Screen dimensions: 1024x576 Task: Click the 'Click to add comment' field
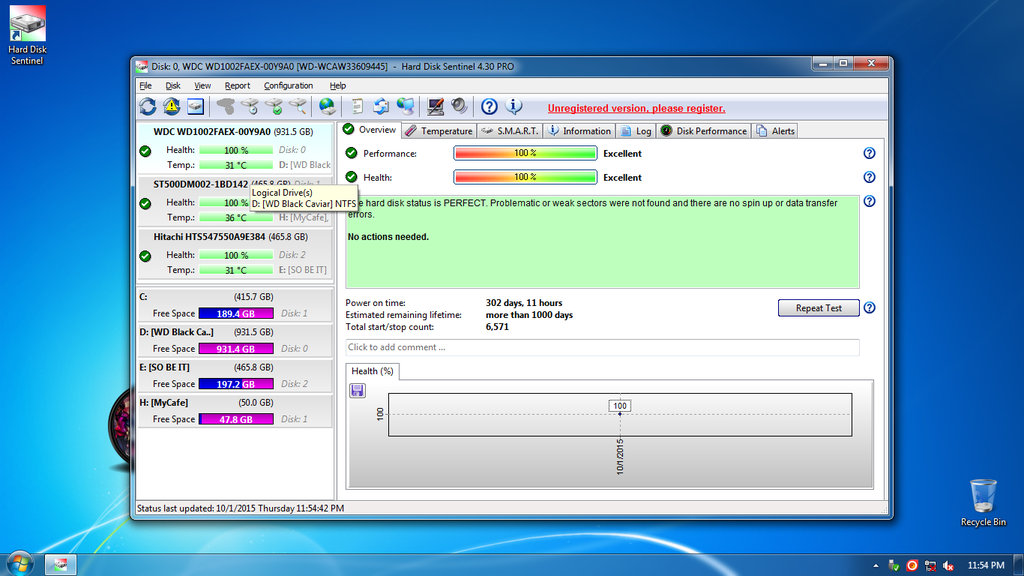click(x=602, y=347)
